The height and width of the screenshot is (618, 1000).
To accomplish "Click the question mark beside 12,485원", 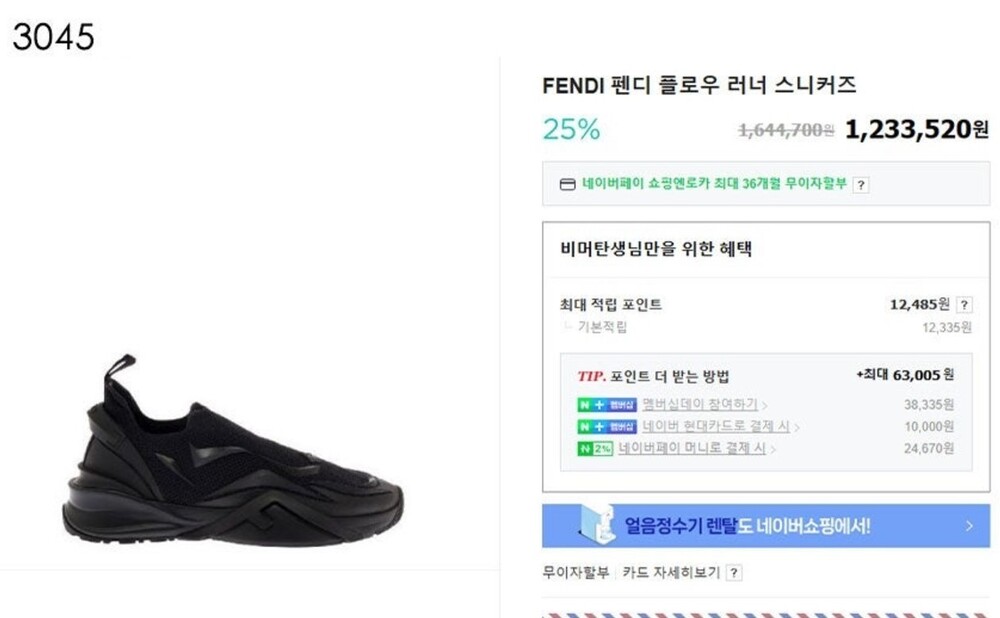I will 964,305.
